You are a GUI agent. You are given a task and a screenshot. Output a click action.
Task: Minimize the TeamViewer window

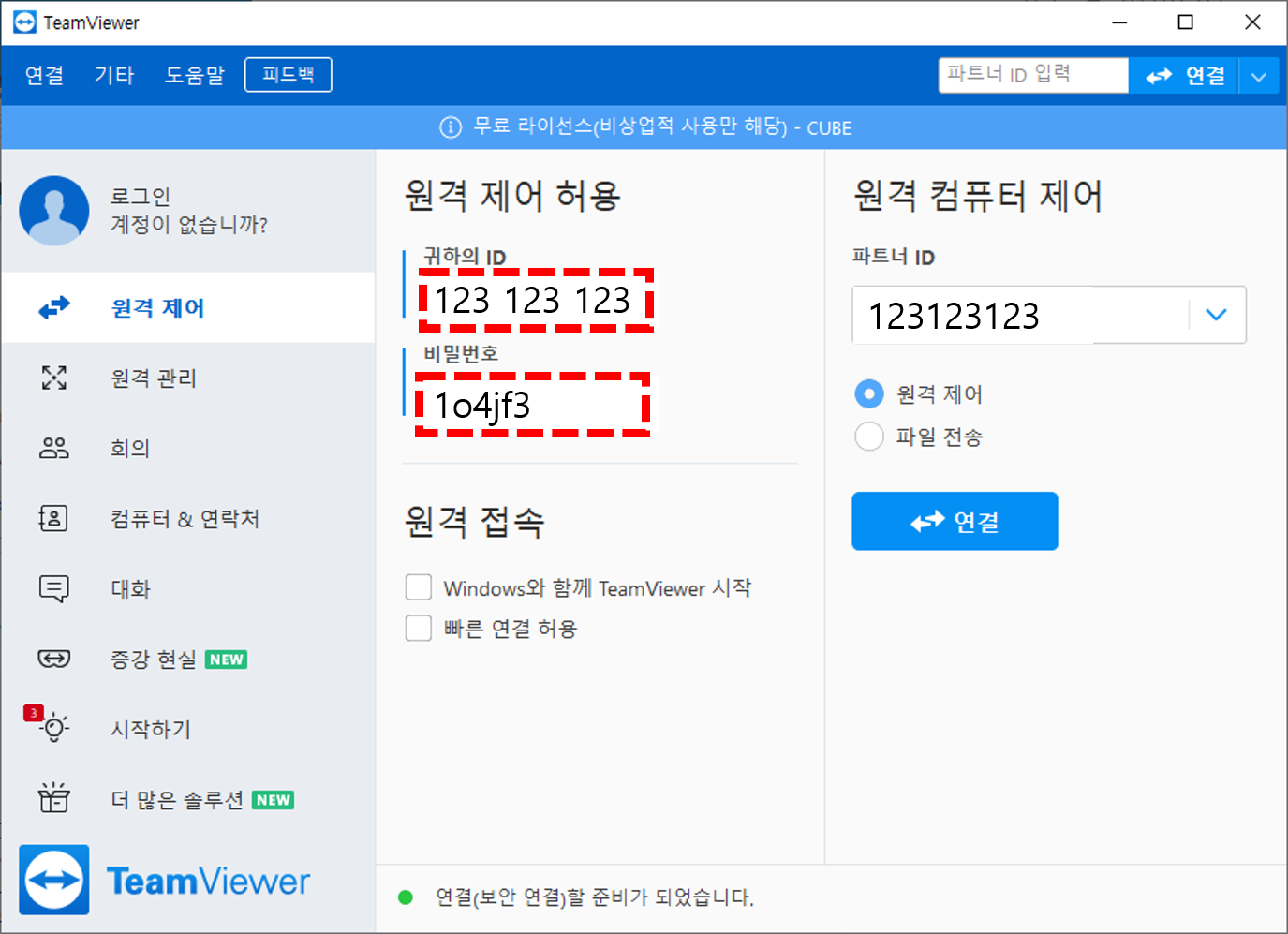click(1119, 22)
